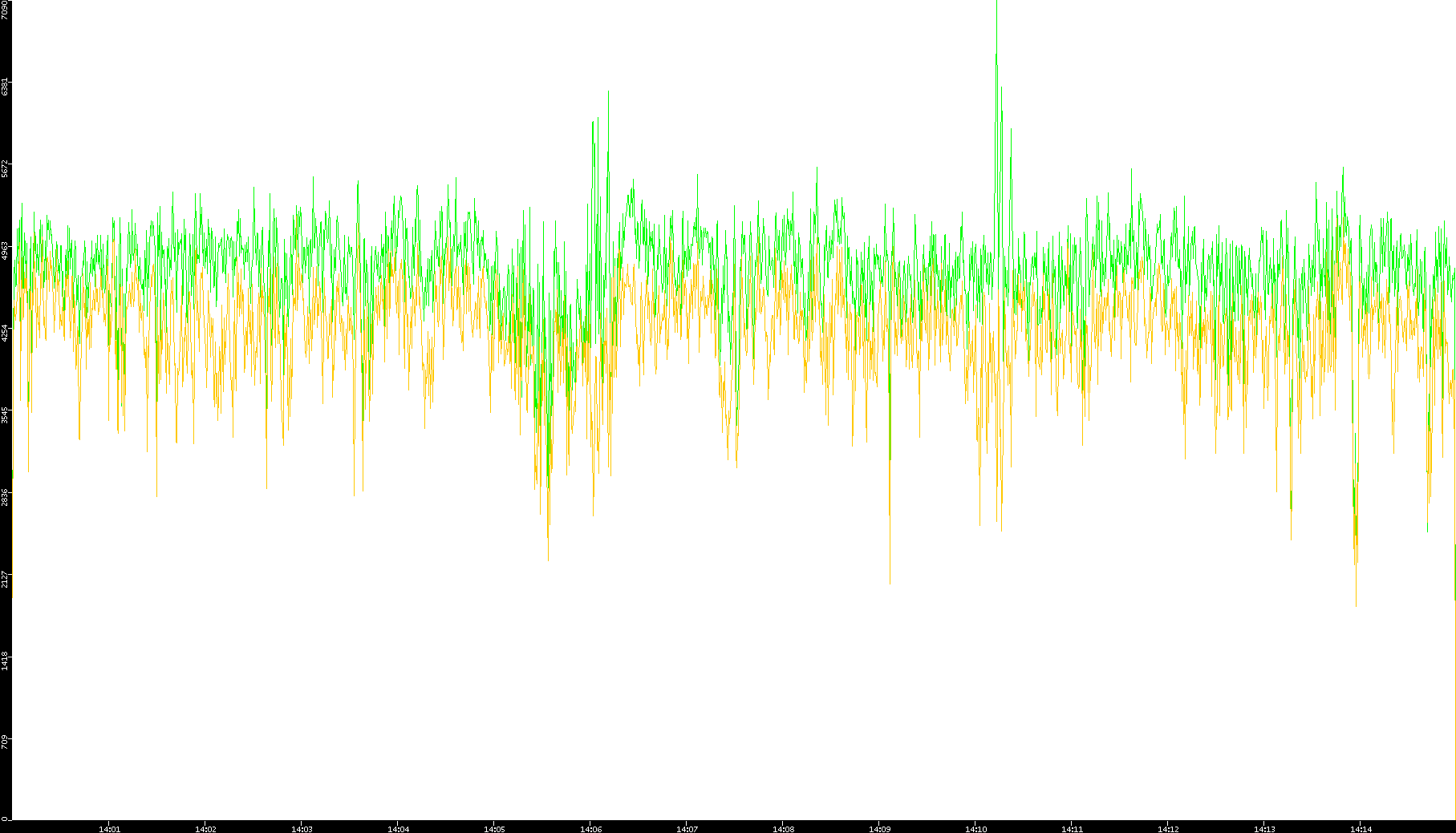
Task: Click the 2127 vertical axis label
Action: tap(6, 578)
